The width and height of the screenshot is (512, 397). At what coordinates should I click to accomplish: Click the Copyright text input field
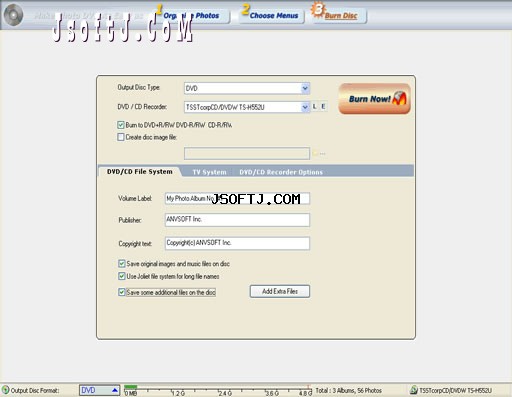(237, 243)
